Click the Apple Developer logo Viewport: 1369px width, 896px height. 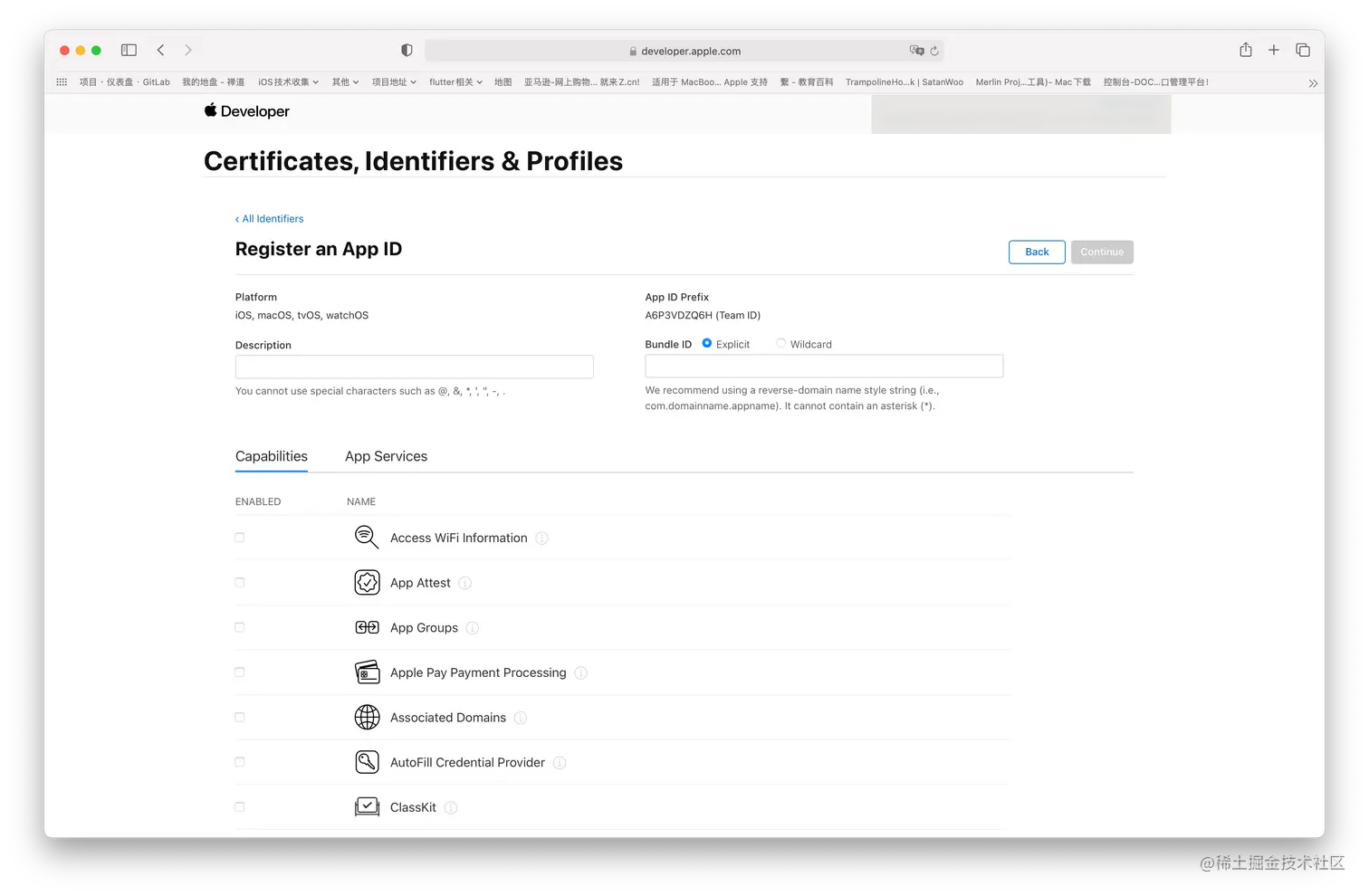246,110
